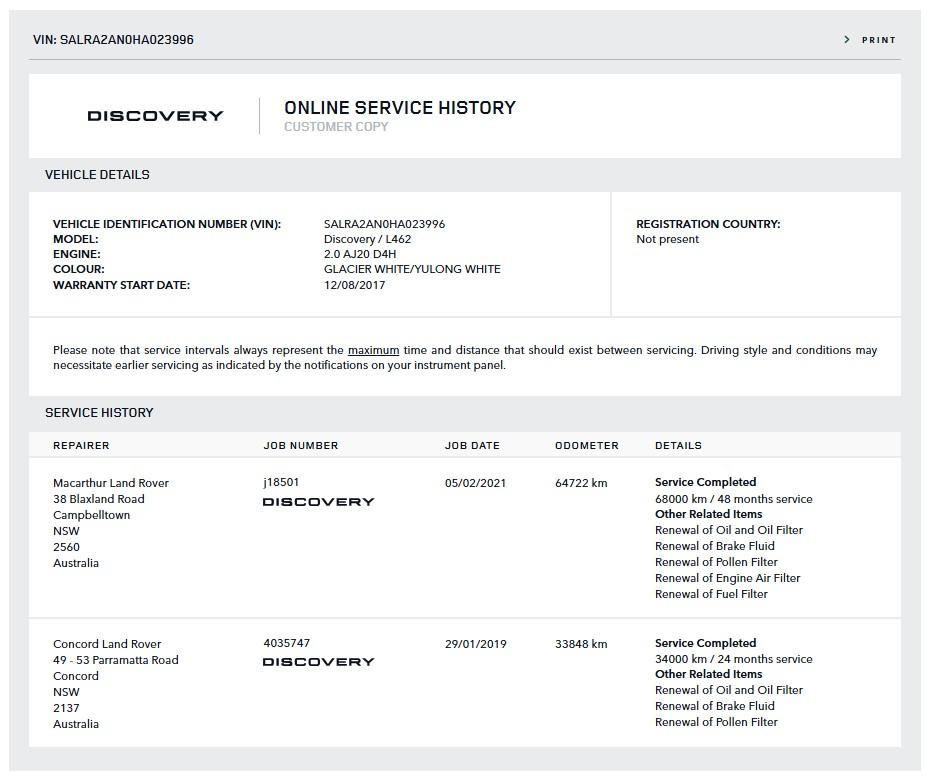Click the chevron arrow beside PRINT
Viewport: 928px width, 780px height.
[847, 40]
